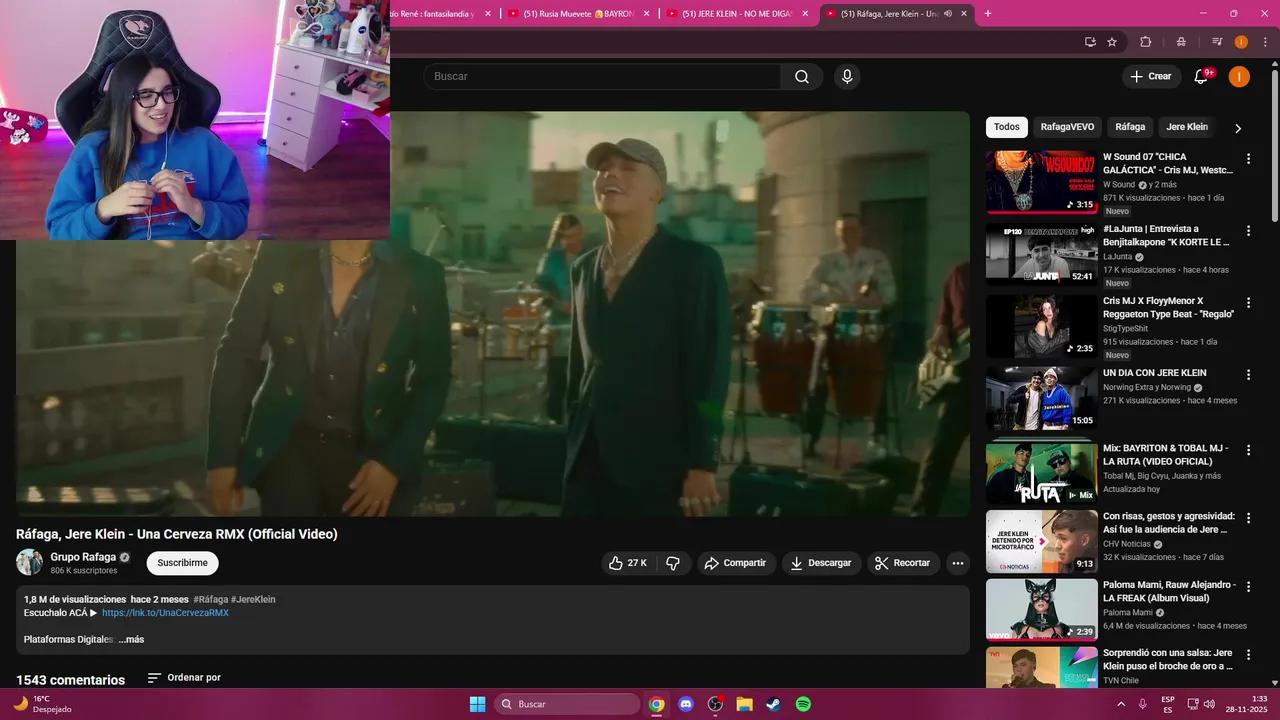
Task: Bookmark this page with the star icon
Action: coord(1112,42)
